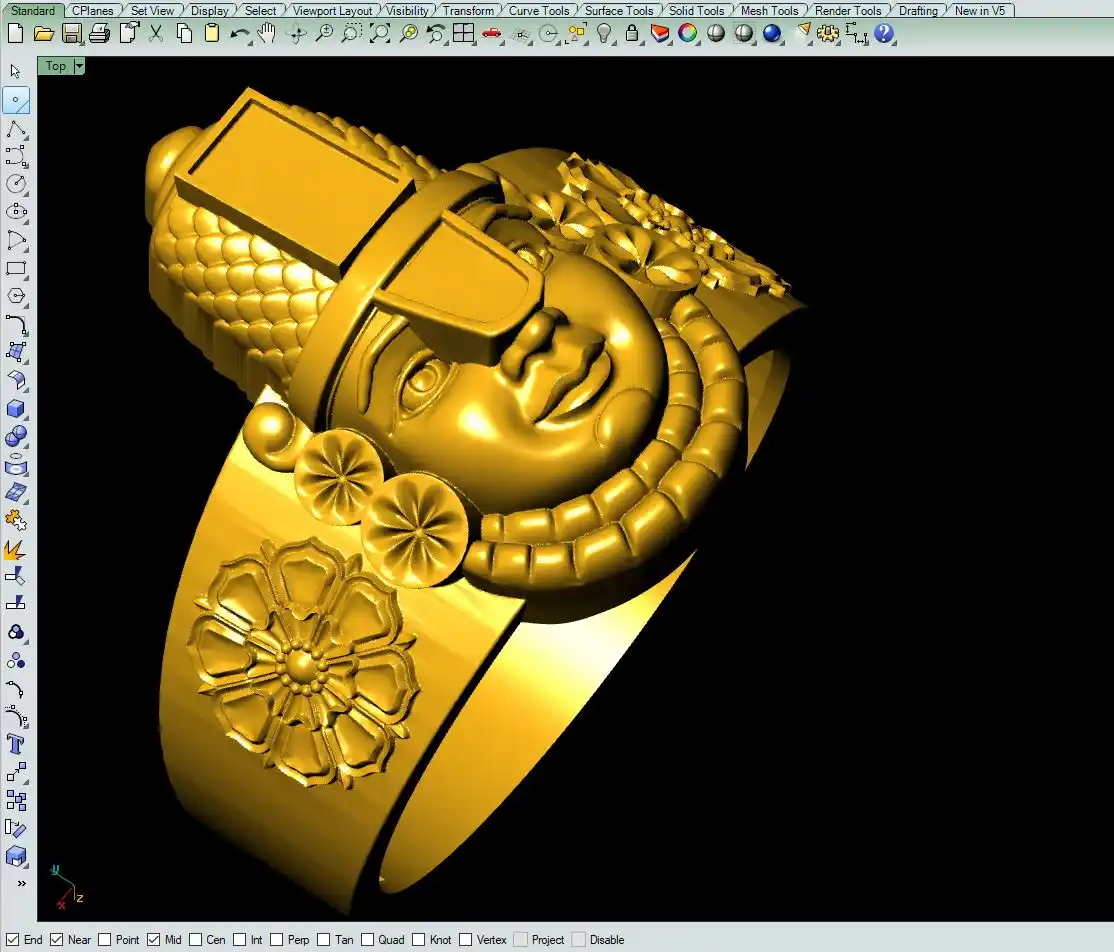Click the Zoom Extents icon
Viewport: 1114px width, 952px height.
point(380,33)
